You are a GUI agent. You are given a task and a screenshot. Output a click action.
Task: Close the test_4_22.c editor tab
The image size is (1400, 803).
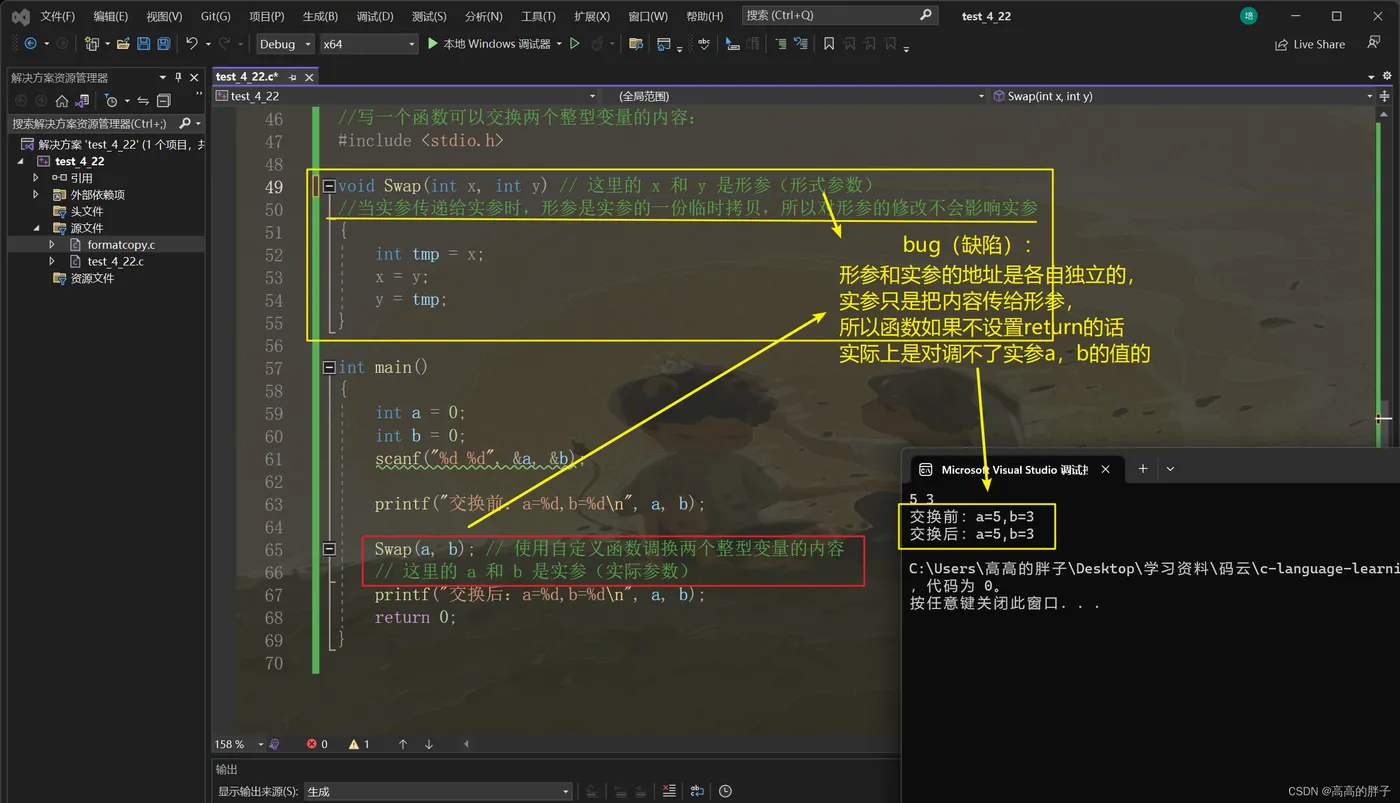(x=309, y=77)
